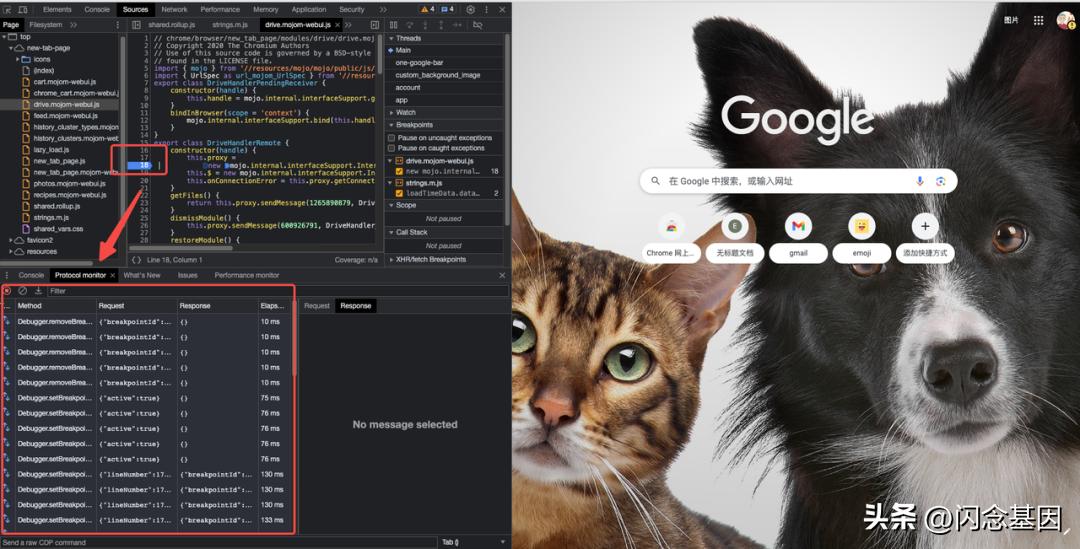The image size is (1080, 549).
Task: Switch drawer to Performance monitor tab
Action: [x=247, y=275]
